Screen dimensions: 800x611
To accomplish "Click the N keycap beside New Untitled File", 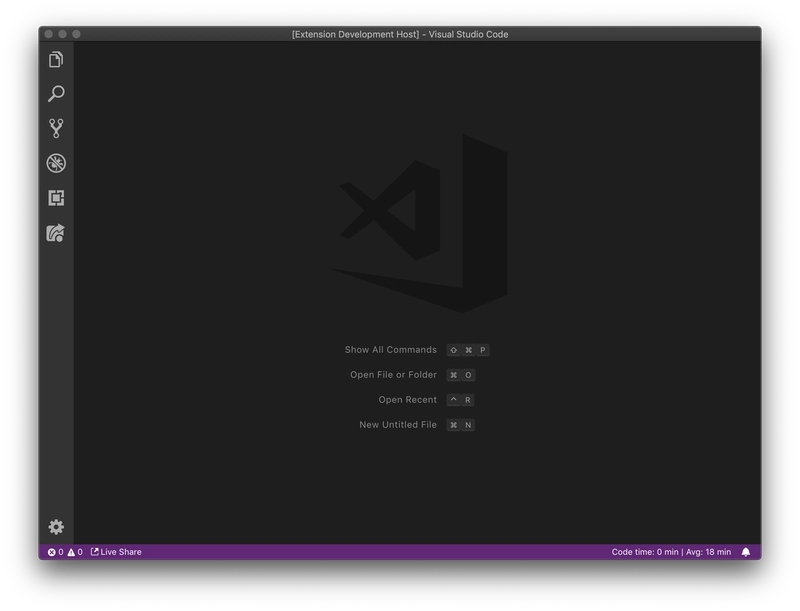I will (x=468, y=425).
